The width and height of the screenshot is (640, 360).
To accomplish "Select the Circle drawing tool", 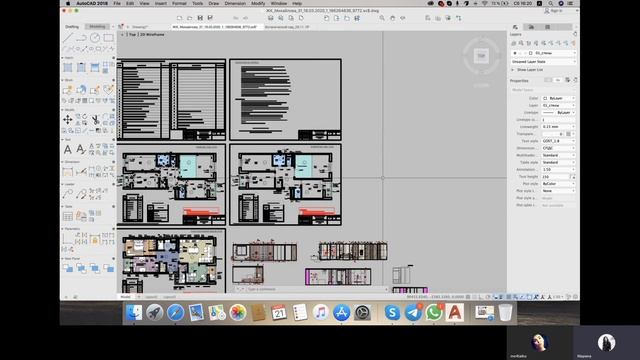I will pos(95,38).
